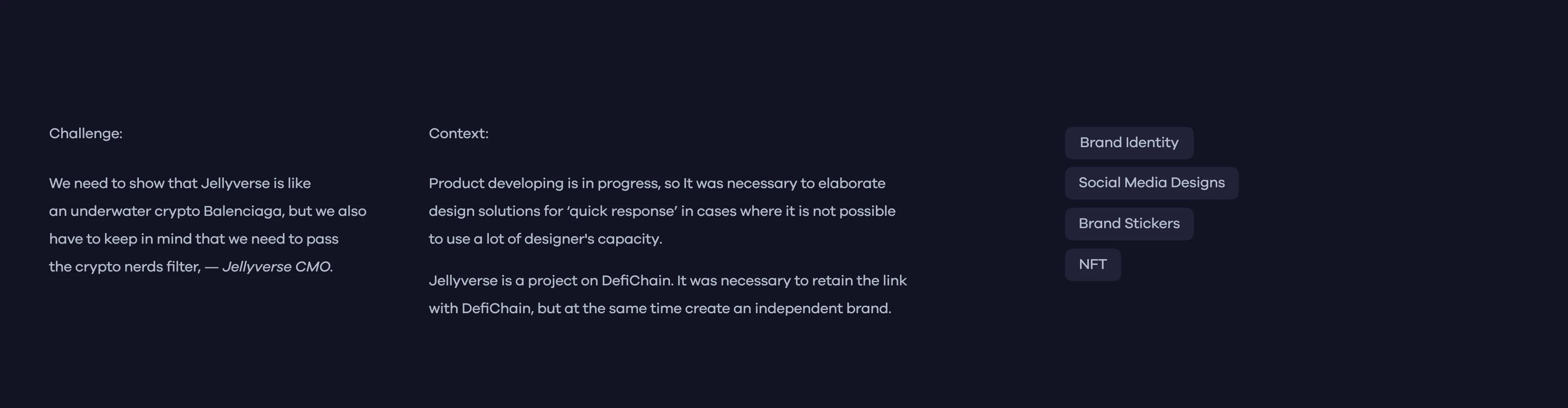The width and height of the screenshot is (1568, 408).
Task: Click the words "an underwater crypto"
Action: [124, 212]
